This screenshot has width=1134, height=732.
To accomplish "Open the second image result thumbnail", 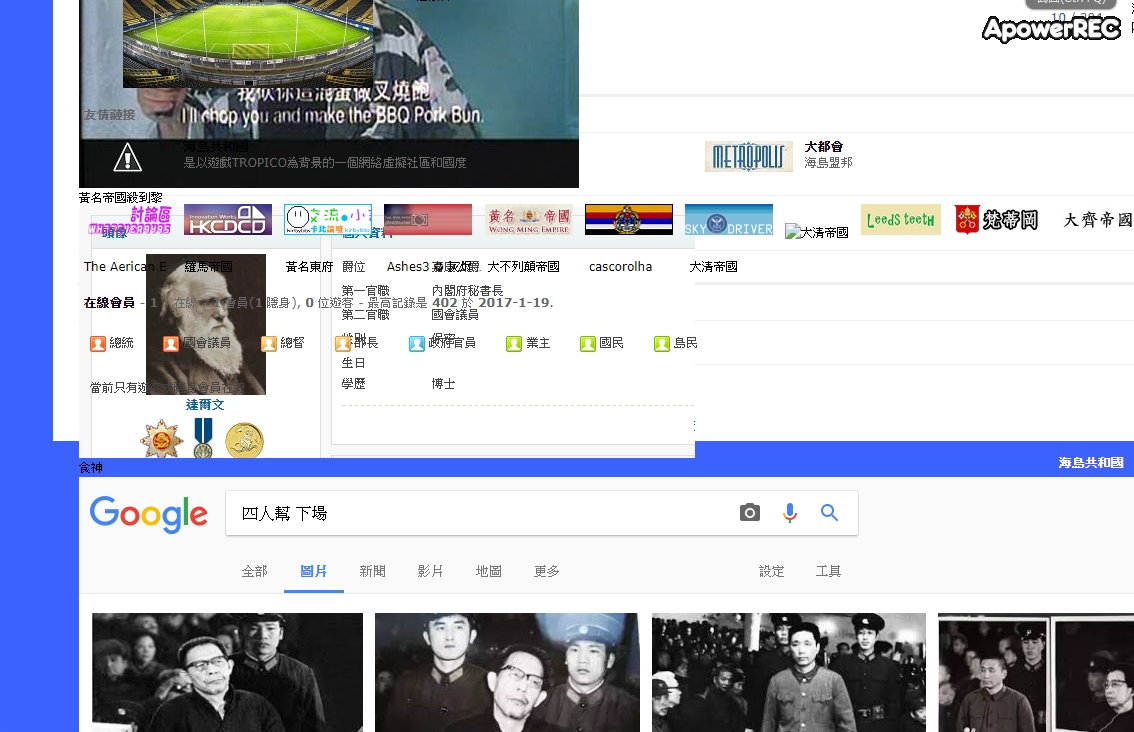I will click(x=507, y=673).
